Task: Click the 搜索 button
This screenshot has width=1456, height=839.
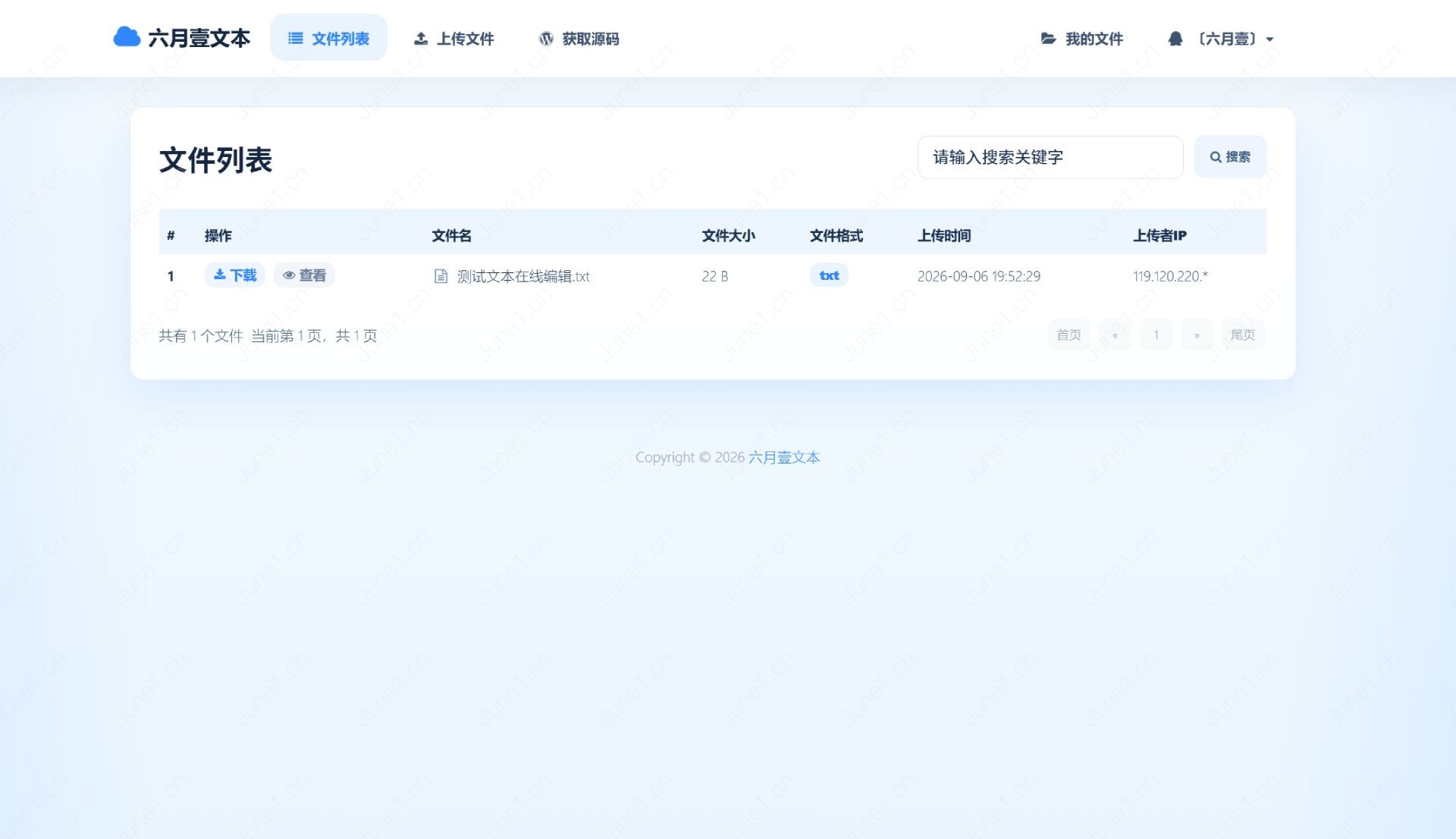Action: coord(1230,157)
